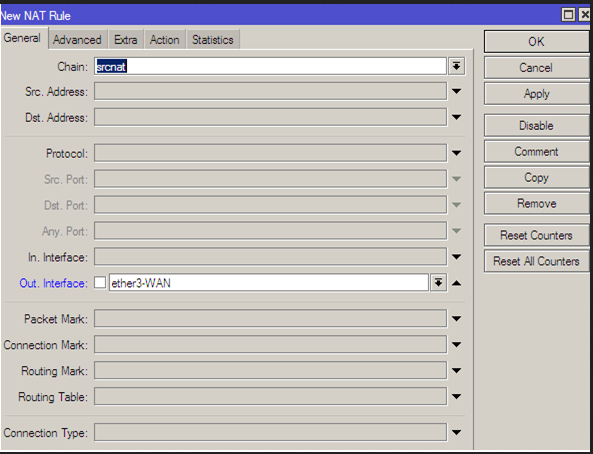
Task: Click Reset All Counters button
Action: (x=536, y=261)
